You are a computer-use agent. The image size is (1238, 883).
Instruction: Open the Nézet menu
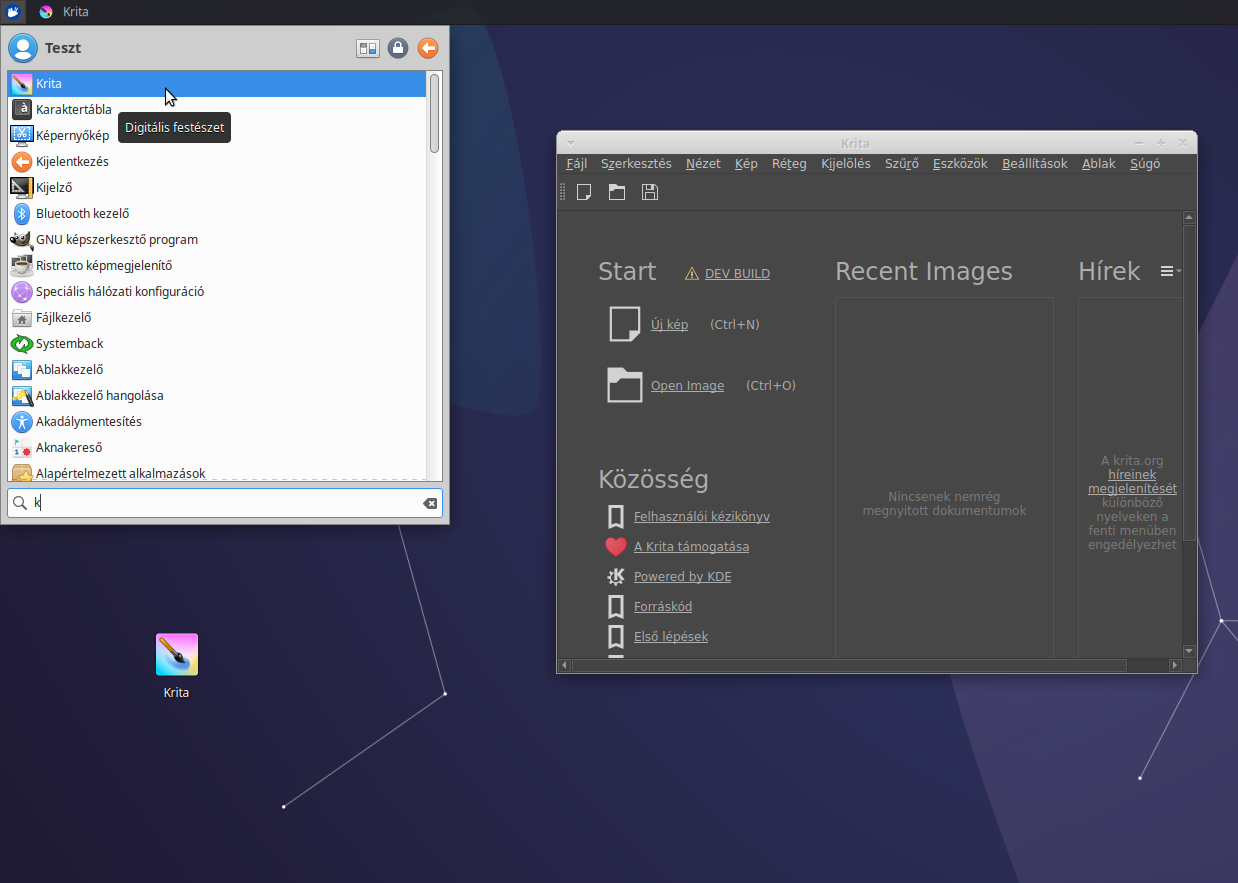click(703, 164)
